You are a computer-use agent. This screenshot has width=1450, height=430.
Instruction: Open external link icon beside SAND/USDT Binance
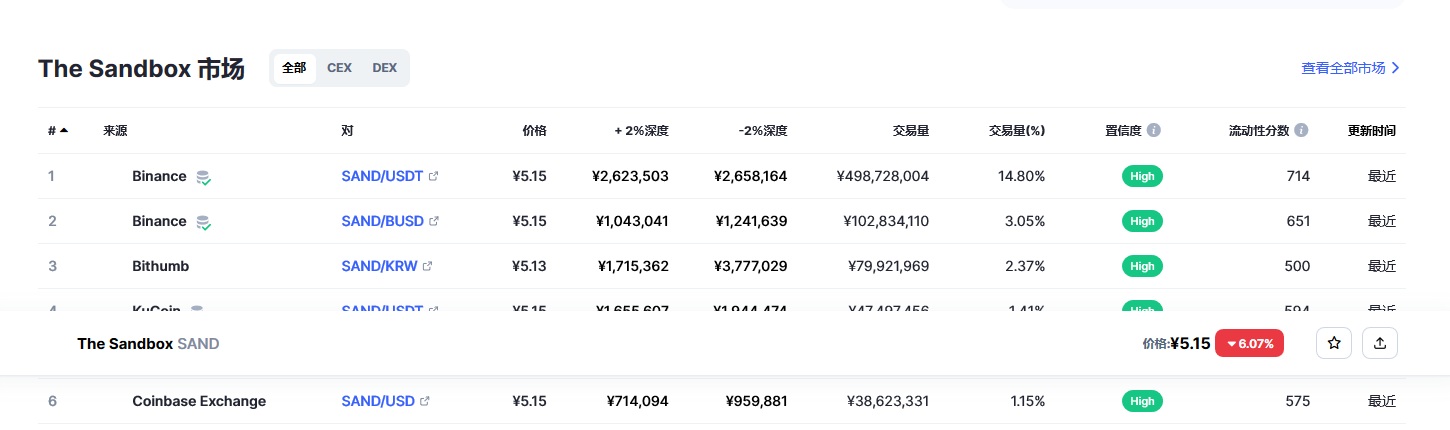[x=433, y=176]
